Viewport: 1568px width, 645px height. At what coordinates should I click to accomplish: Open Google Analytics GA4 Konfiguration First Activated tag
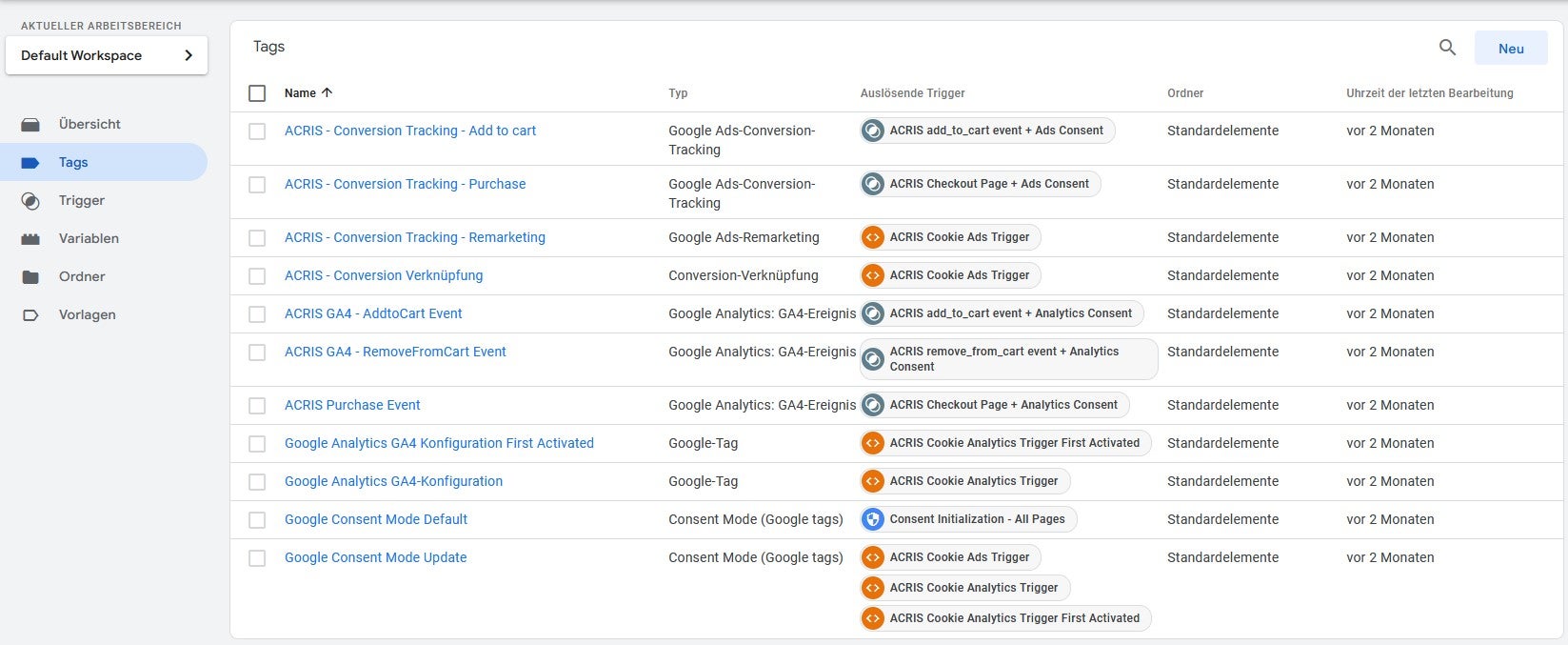(x=439, y=443)
